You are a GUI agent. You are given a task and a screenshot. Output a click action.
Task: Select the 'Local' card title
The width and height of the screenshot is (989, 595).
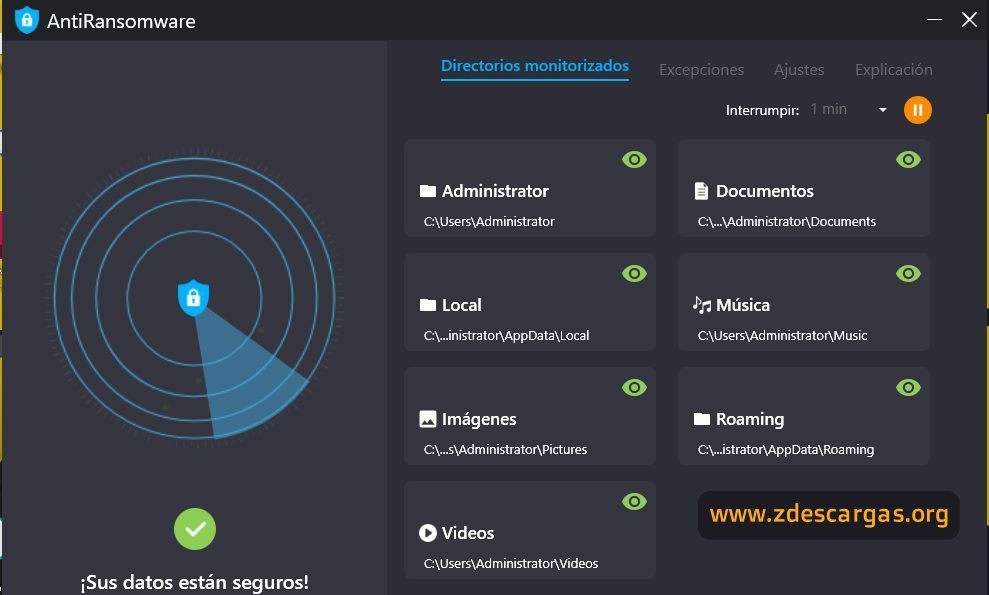pos(462,305)
